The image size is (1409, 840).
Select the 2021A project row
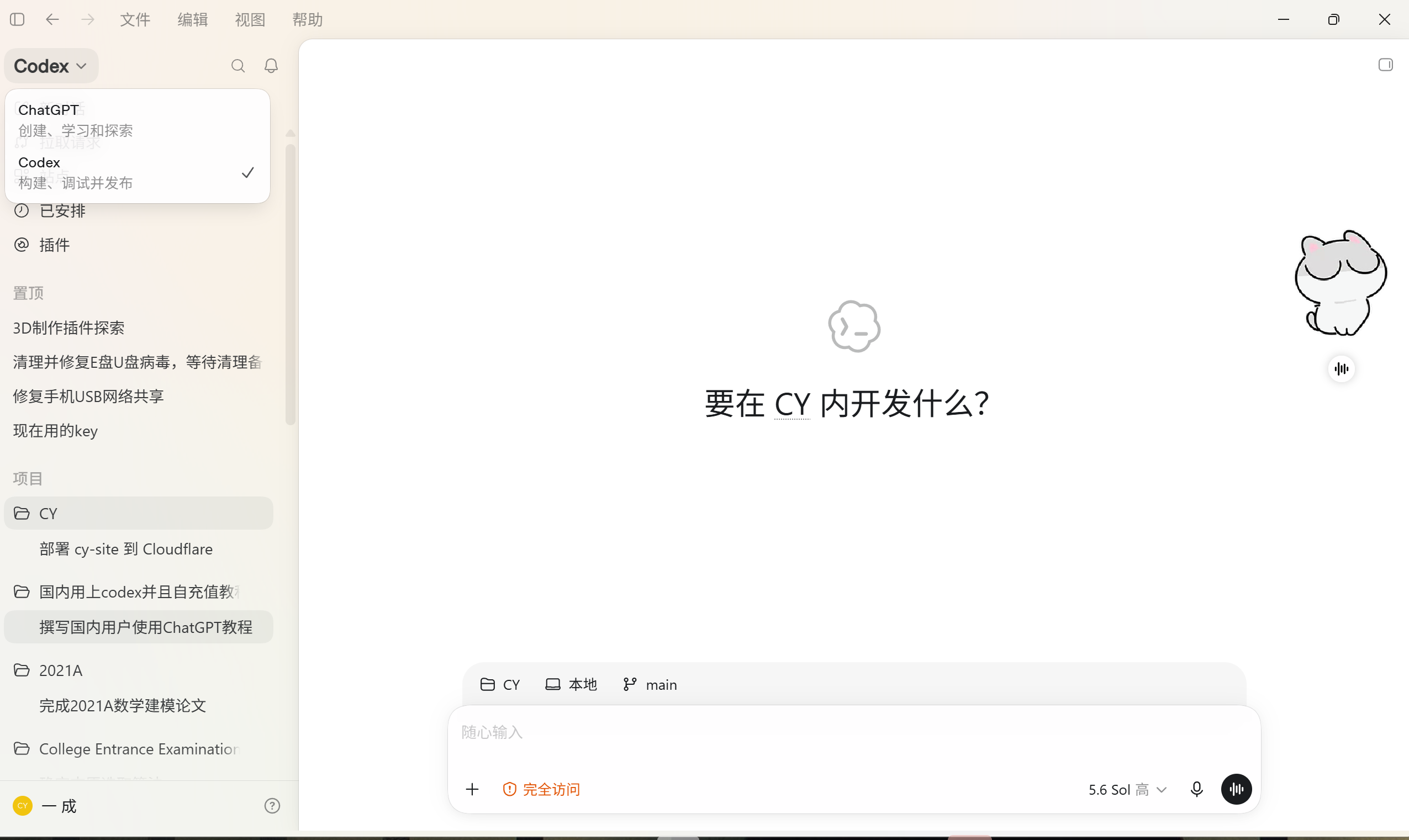(x=138, y=670)
